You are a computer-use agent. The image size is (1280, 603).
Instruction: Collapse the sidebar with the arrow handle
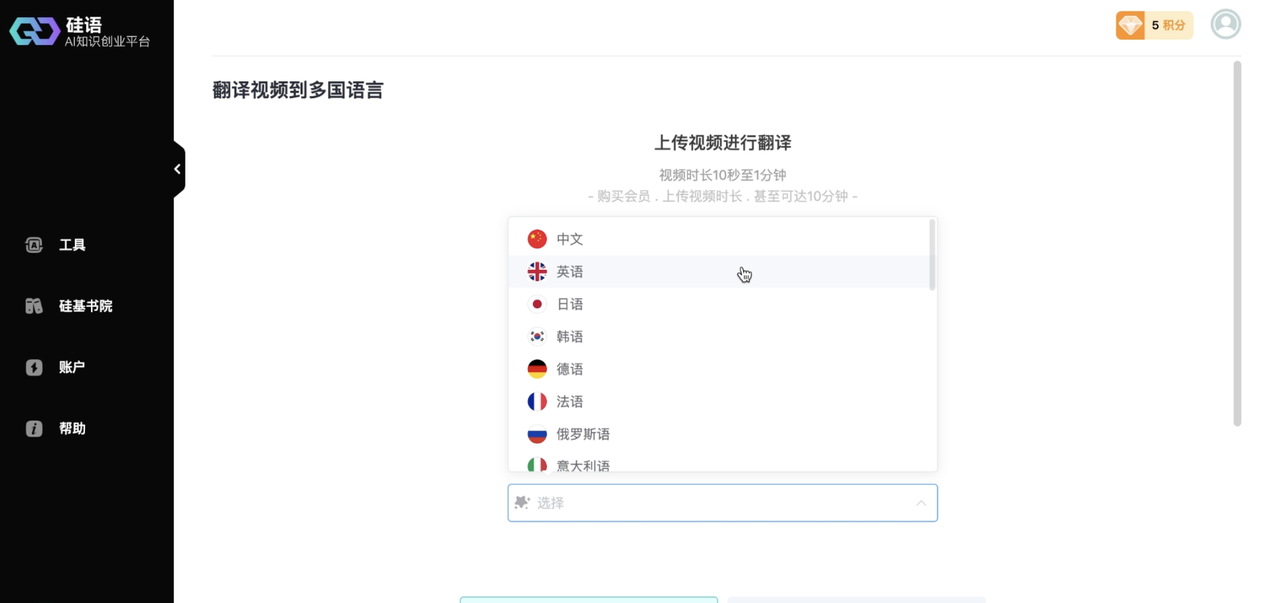178,169
